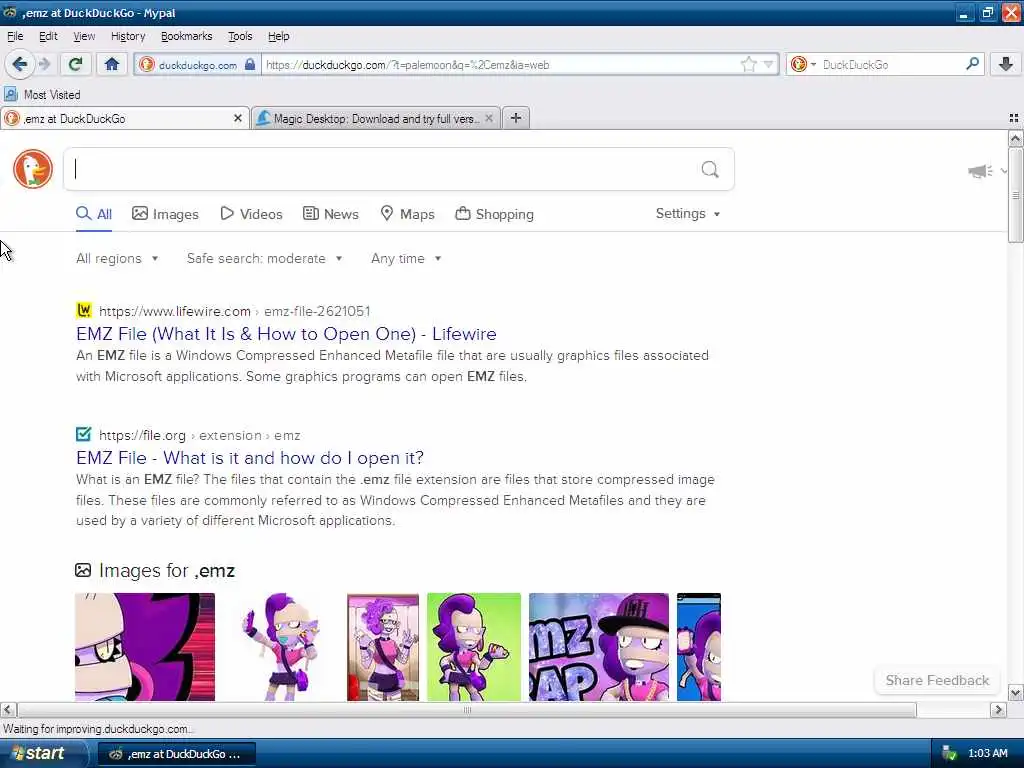
Task: Open the purple close-up face image thumbnail
Action: [145, 647]
